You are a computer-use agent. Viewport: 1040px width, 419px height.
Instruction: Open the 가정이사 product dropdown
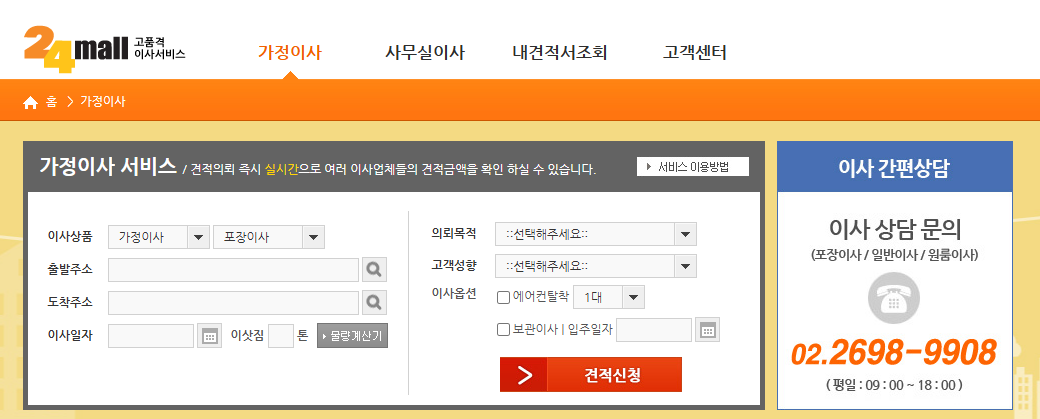(x=159, y=237)
